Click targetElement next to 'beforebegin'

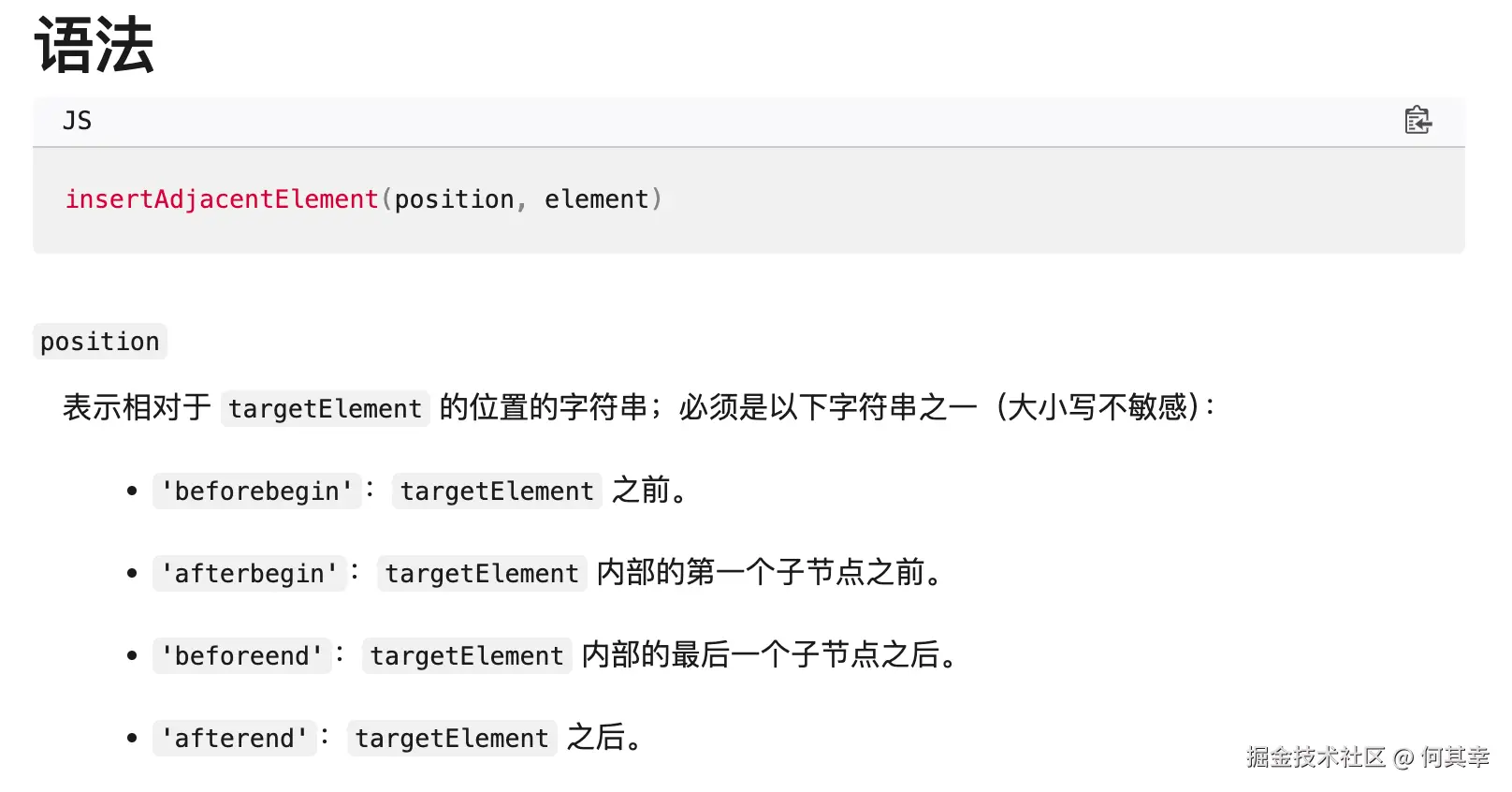497,491
